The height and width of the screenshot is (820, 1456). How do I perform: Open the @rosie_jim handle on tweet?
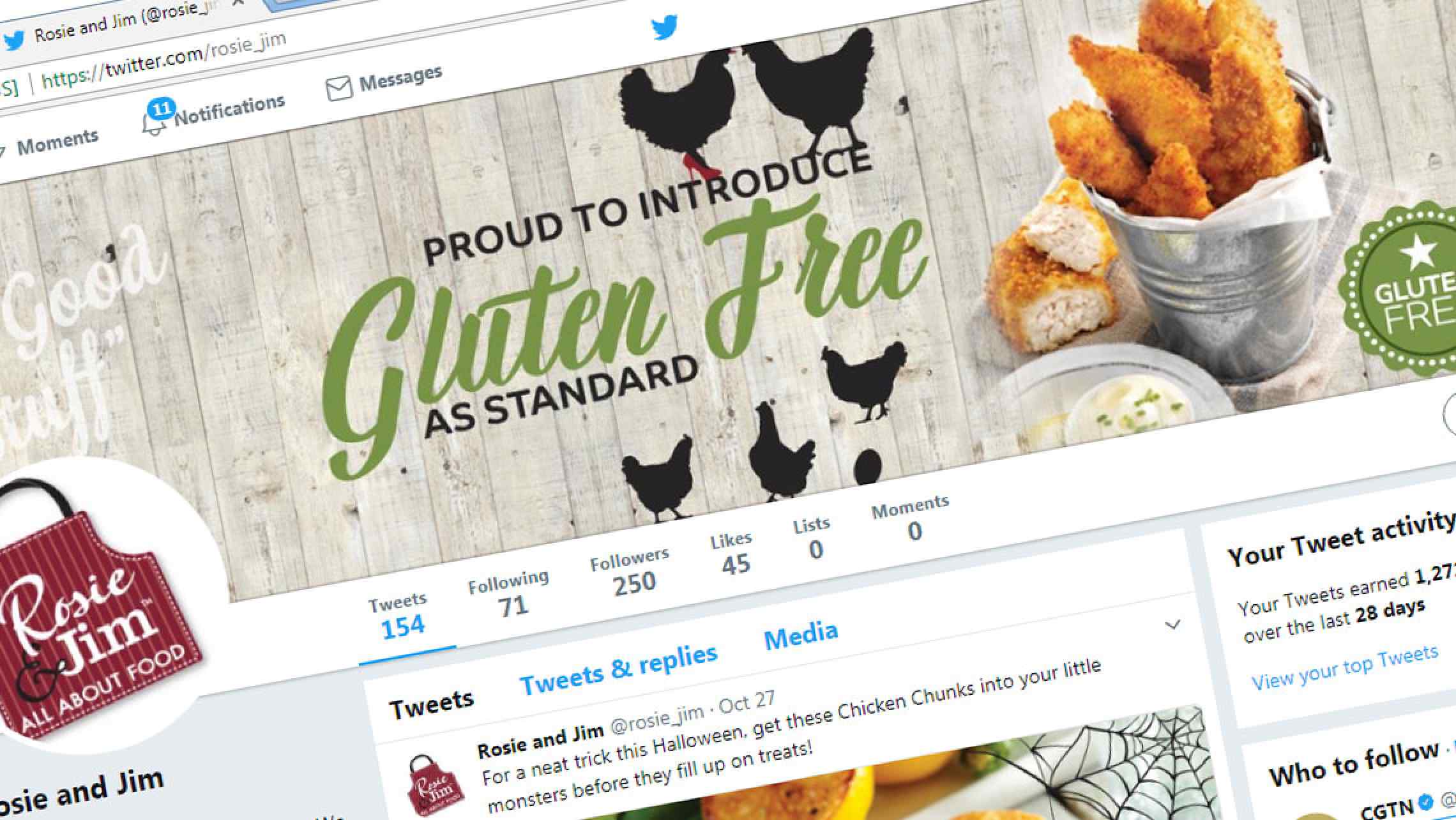(x=657, y=718)
